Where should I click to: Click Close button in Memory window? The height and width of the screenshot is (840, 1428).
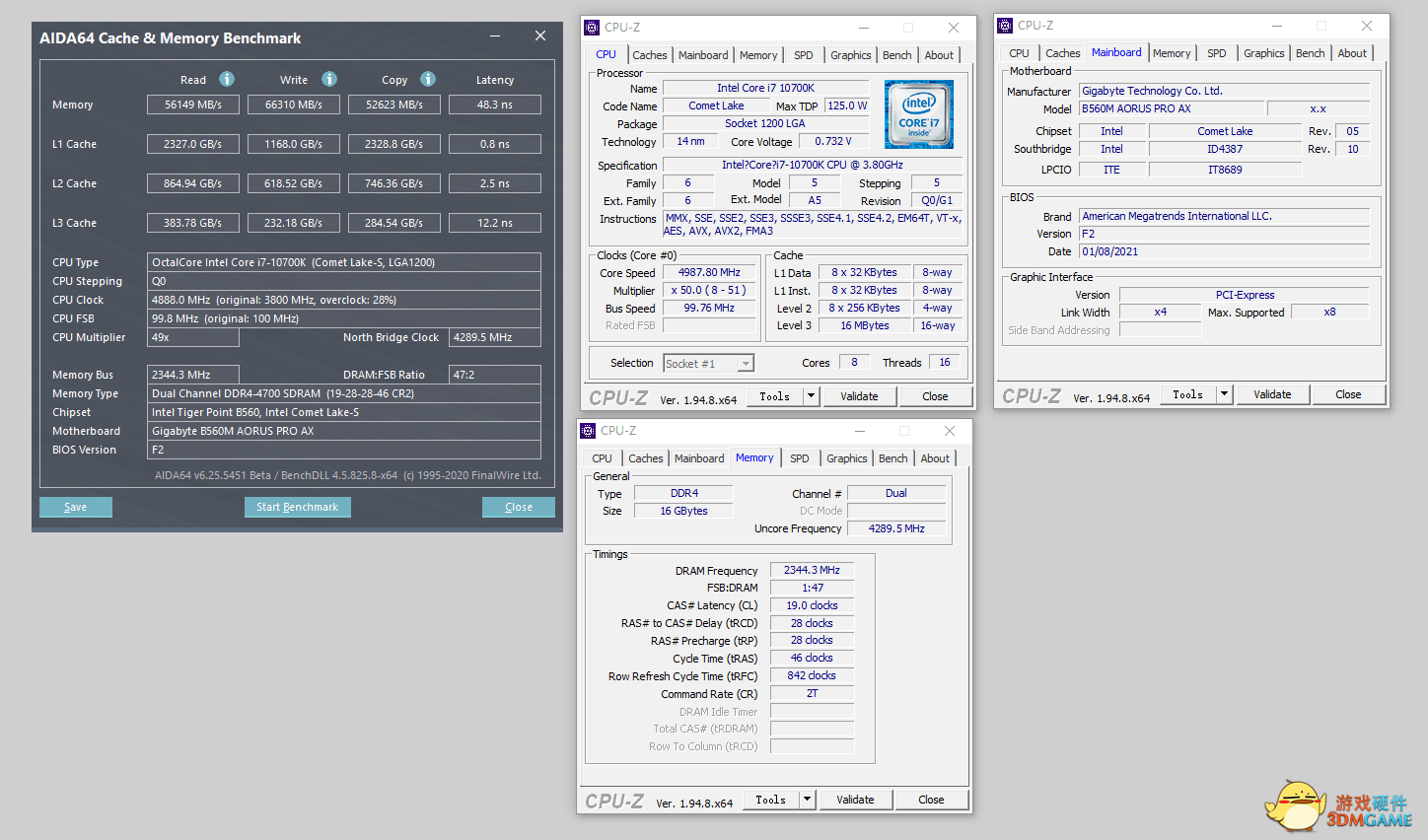click(931, 800)
